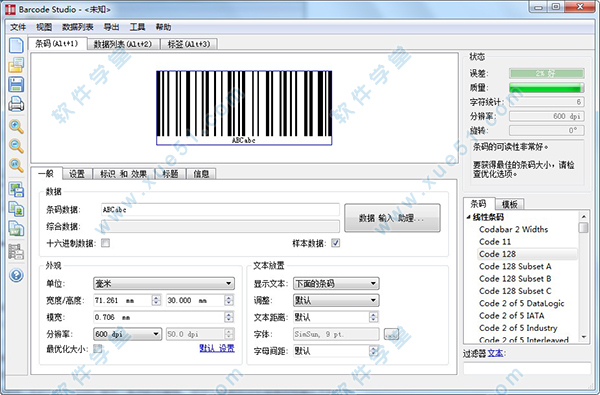This screenshot has height=395, width=600.
Task: Open the 标识 和 效果 tab
Action: click(124, 174)
